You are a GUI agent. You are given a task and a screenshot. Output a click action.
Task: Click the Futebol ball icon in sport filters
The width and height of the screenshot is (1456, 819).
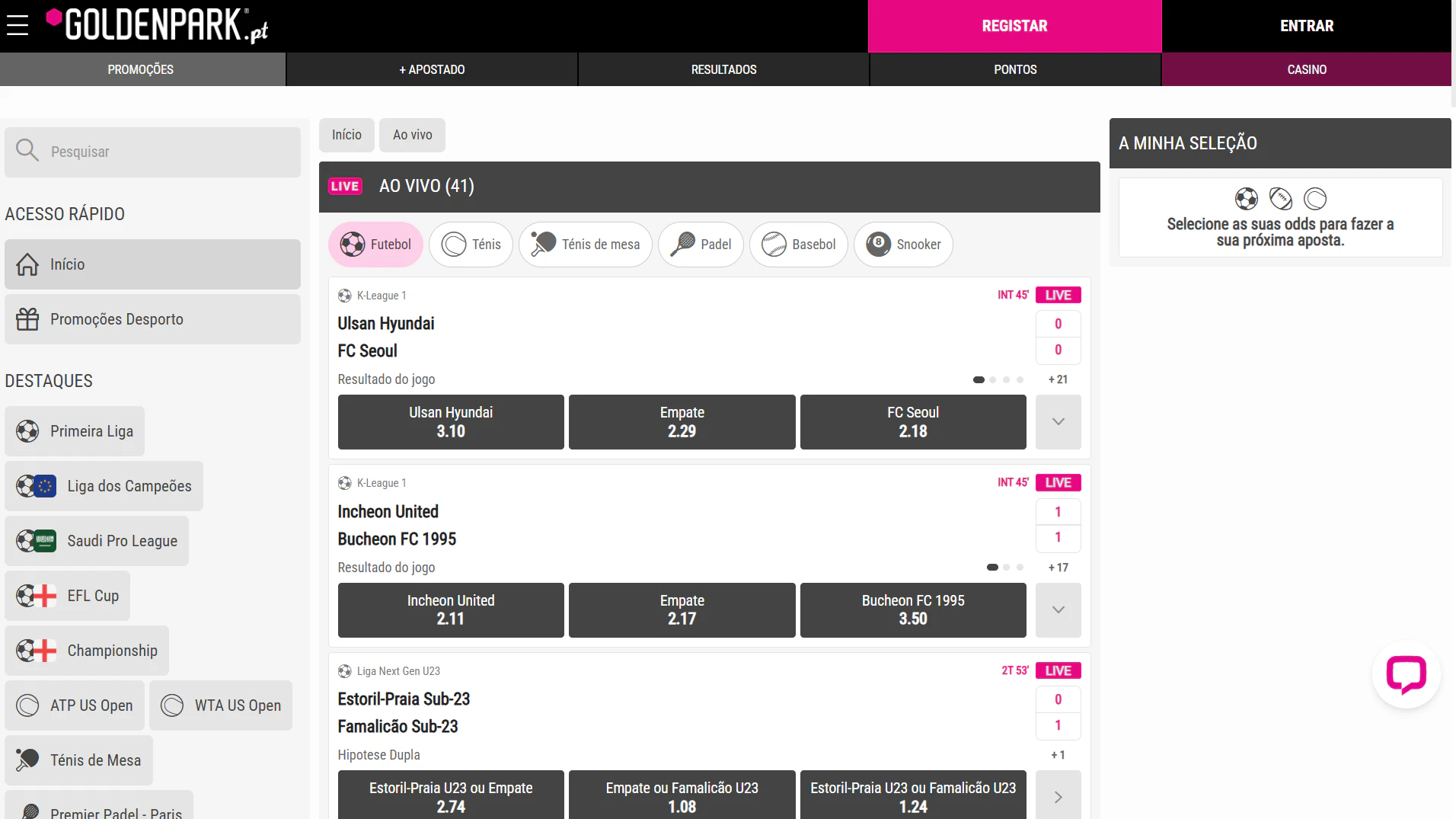click(353, 245)
